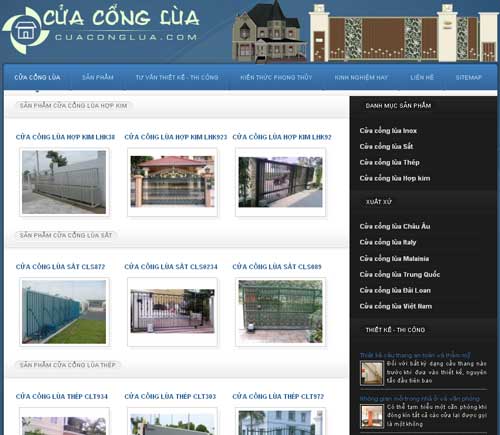Image resolution: width=500 pixels, height=435 pixels.
Task: Filter by origin Cửa cổng lùa Trung Quốc
Action: 400,274
